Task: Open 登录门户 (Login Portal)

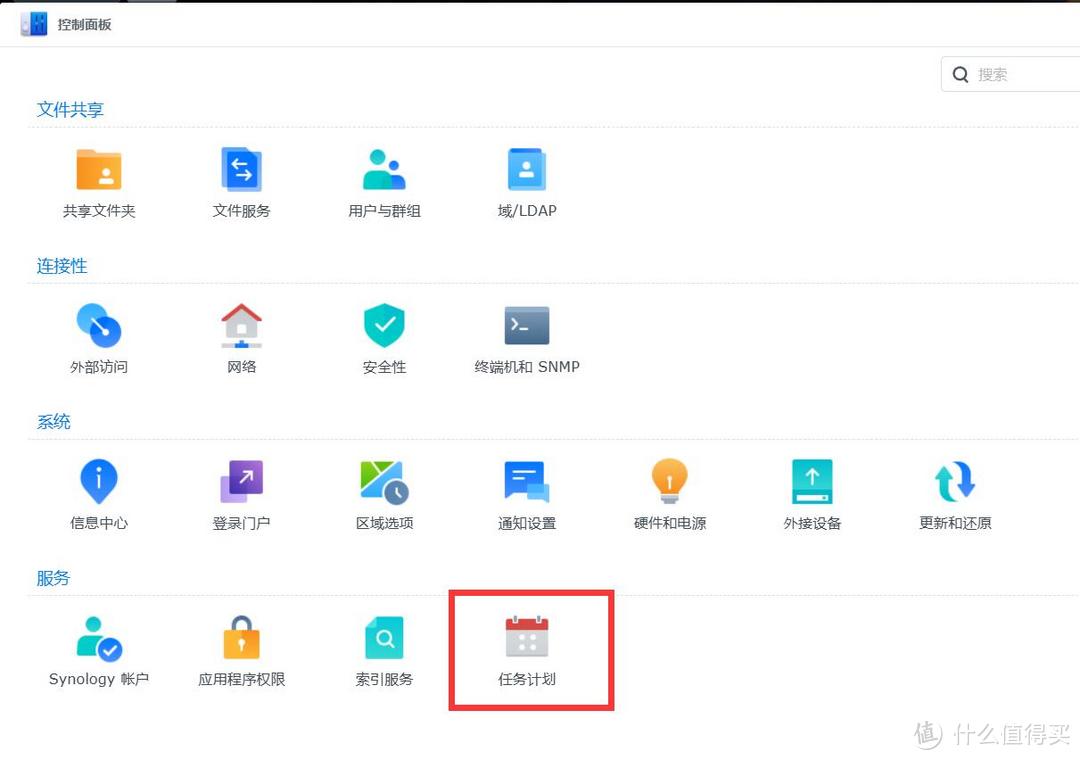Action: click(241, 492)
